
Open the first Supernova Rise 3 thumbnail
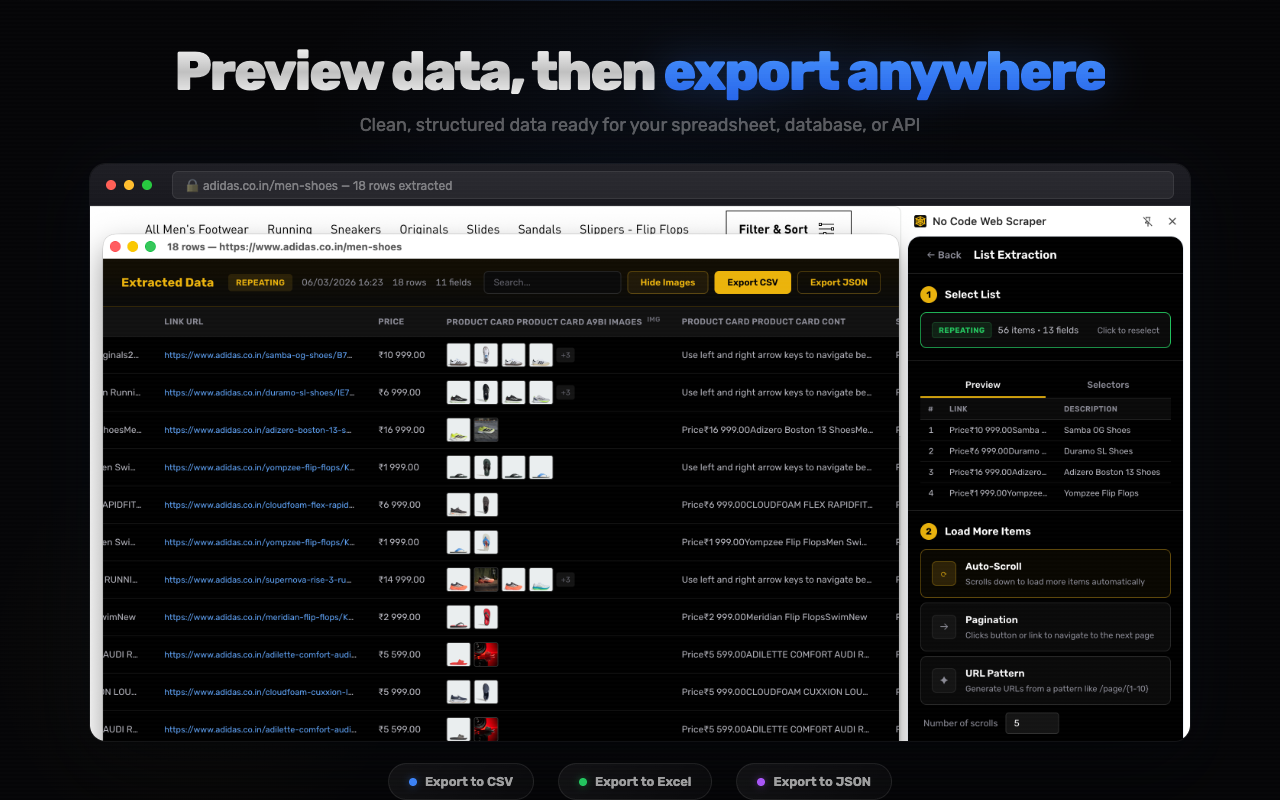coord(458,580)
